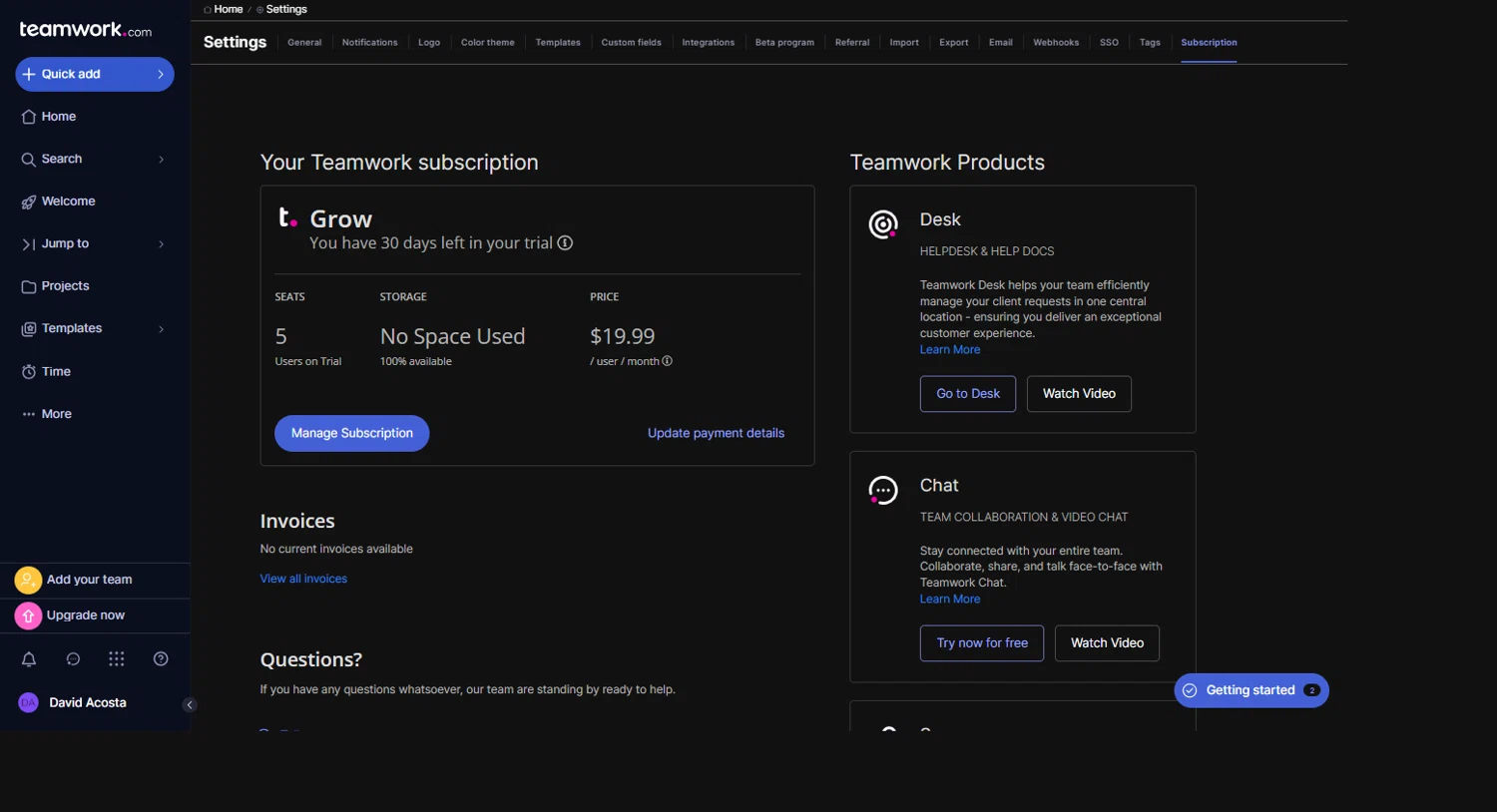Open View all invoices link
The width and height of the screenshot is (1497, 812).
click(x=303, y=579)
